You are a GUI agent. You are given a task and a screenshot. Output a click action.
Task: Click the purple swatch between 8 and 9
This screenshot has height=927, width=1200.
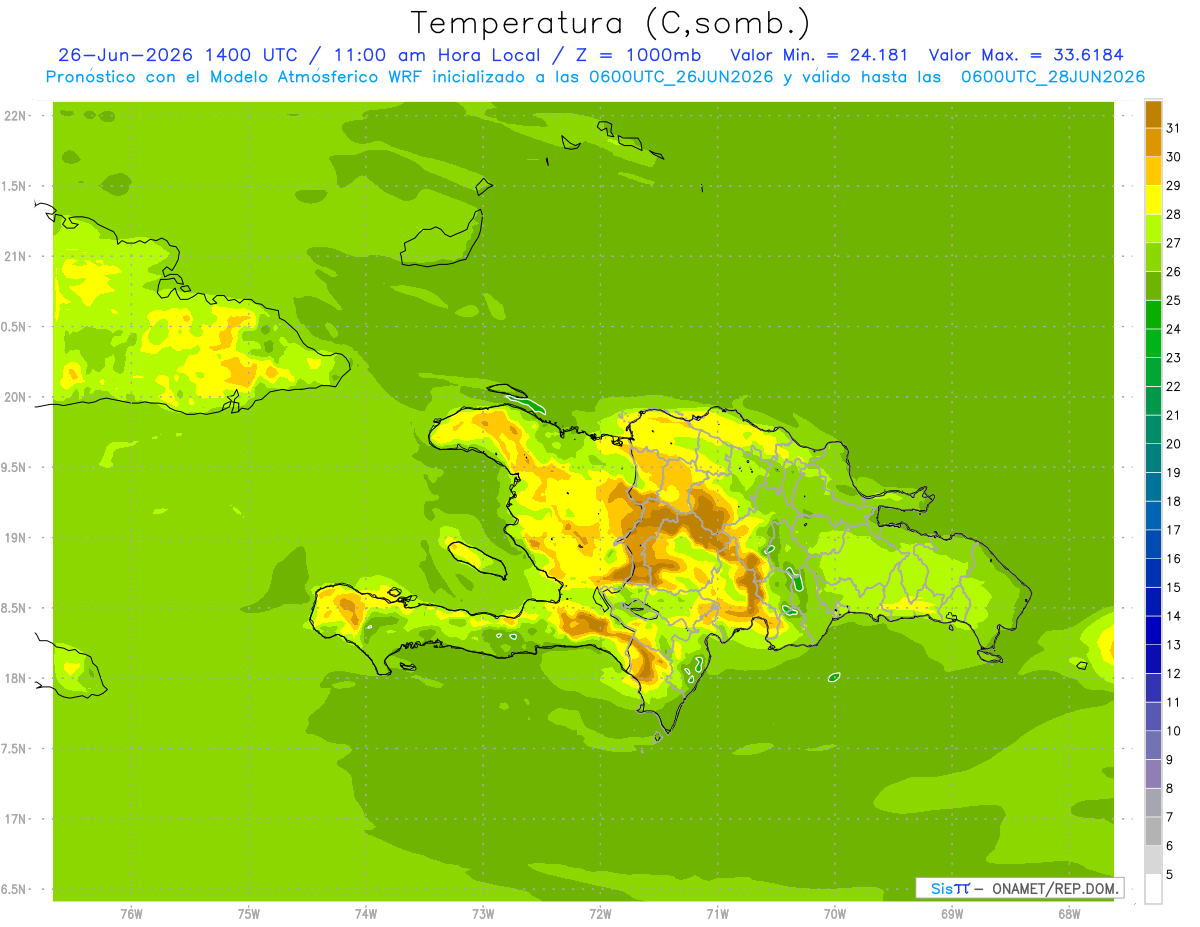pos(1153,774)
